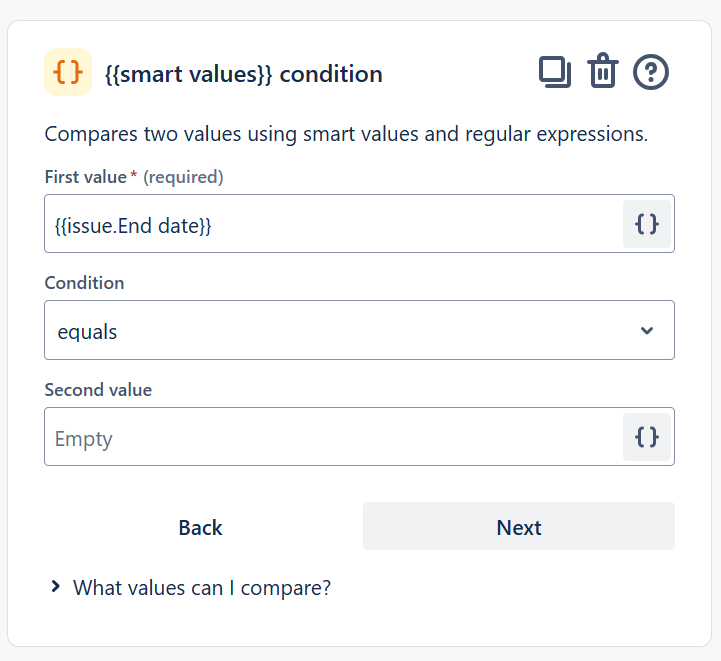Open smart value picker for First value
721x661 pixels.
click(647, 224)
